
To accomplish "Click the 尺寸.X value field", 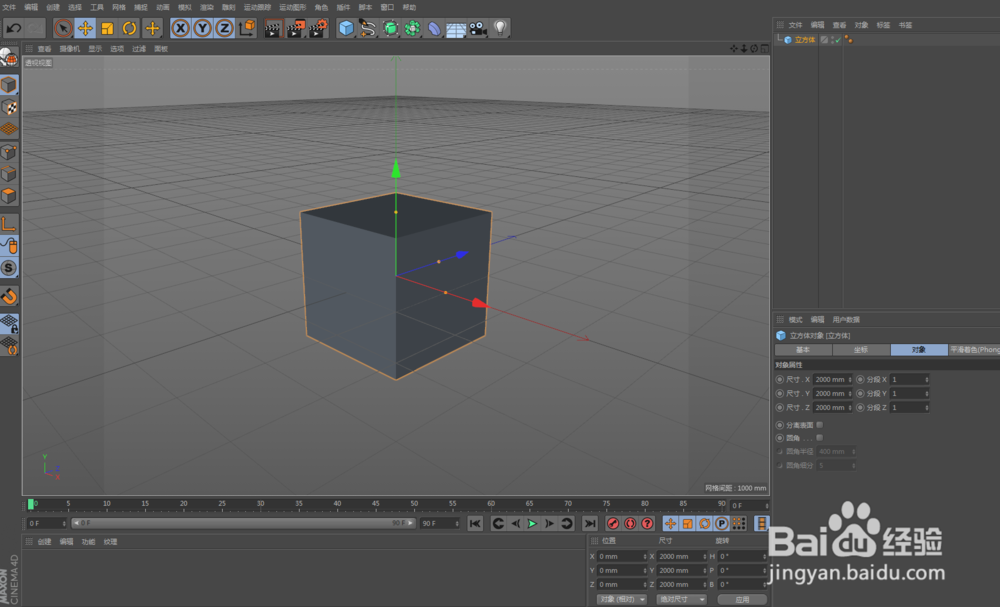I will coord(833,379).
